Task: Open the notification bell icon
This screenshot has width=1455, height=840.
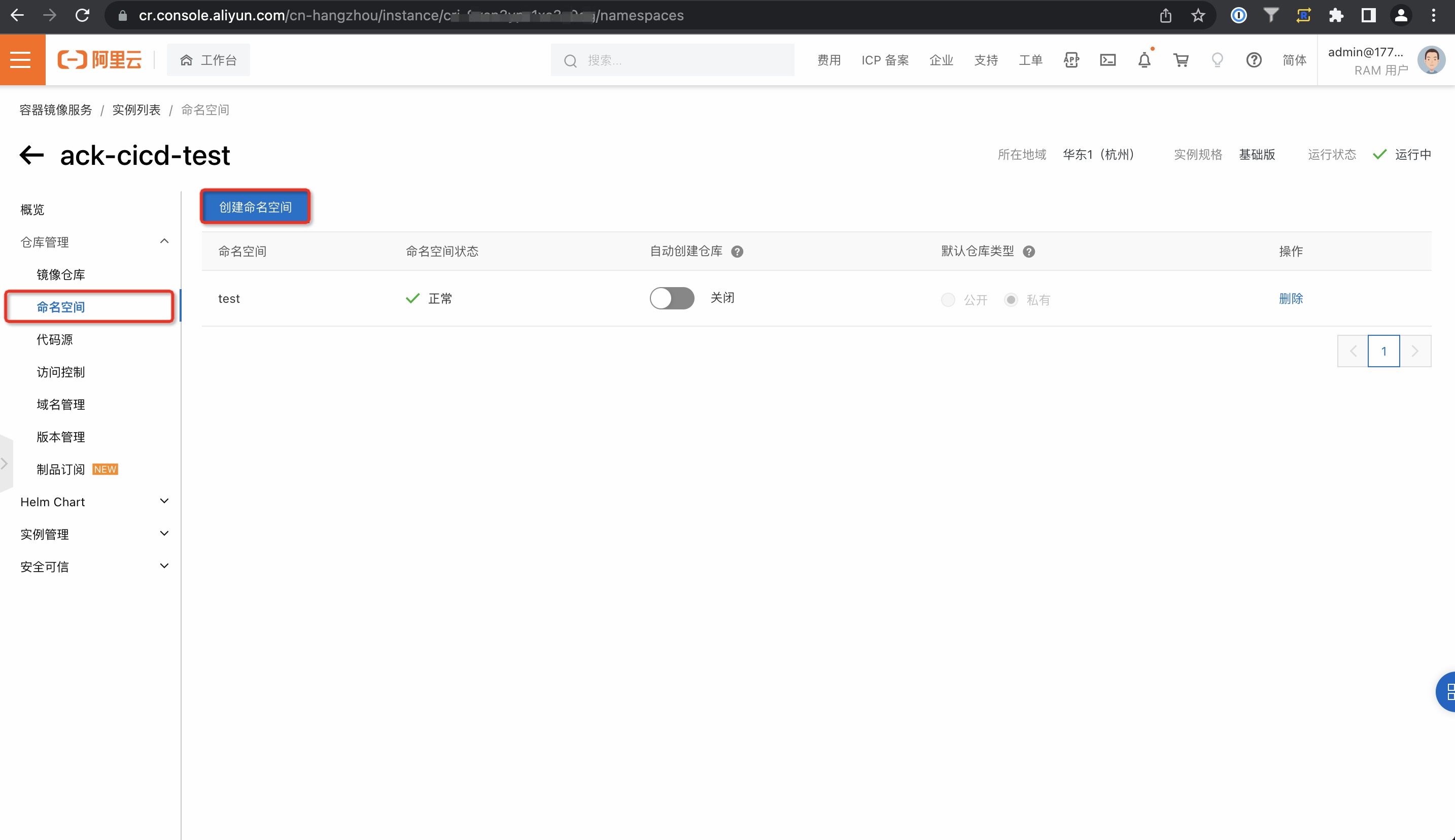Action: click(1144, 60)
